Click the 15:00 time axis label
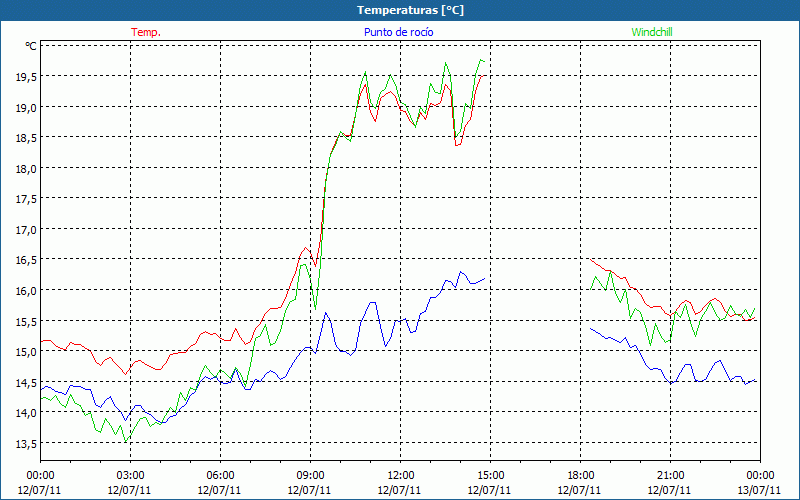The width and height of the screenshot is (800, 500). (490, 476)
